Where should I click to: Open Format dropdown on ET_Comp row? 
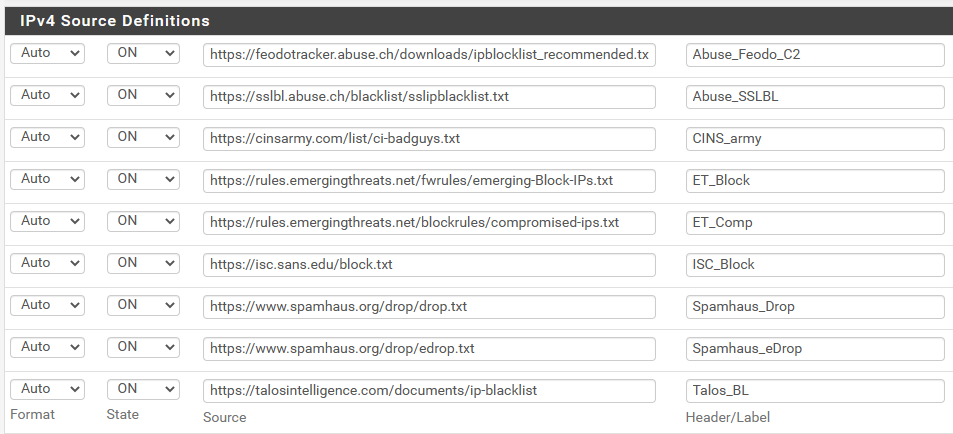click(x=47, y=221)
